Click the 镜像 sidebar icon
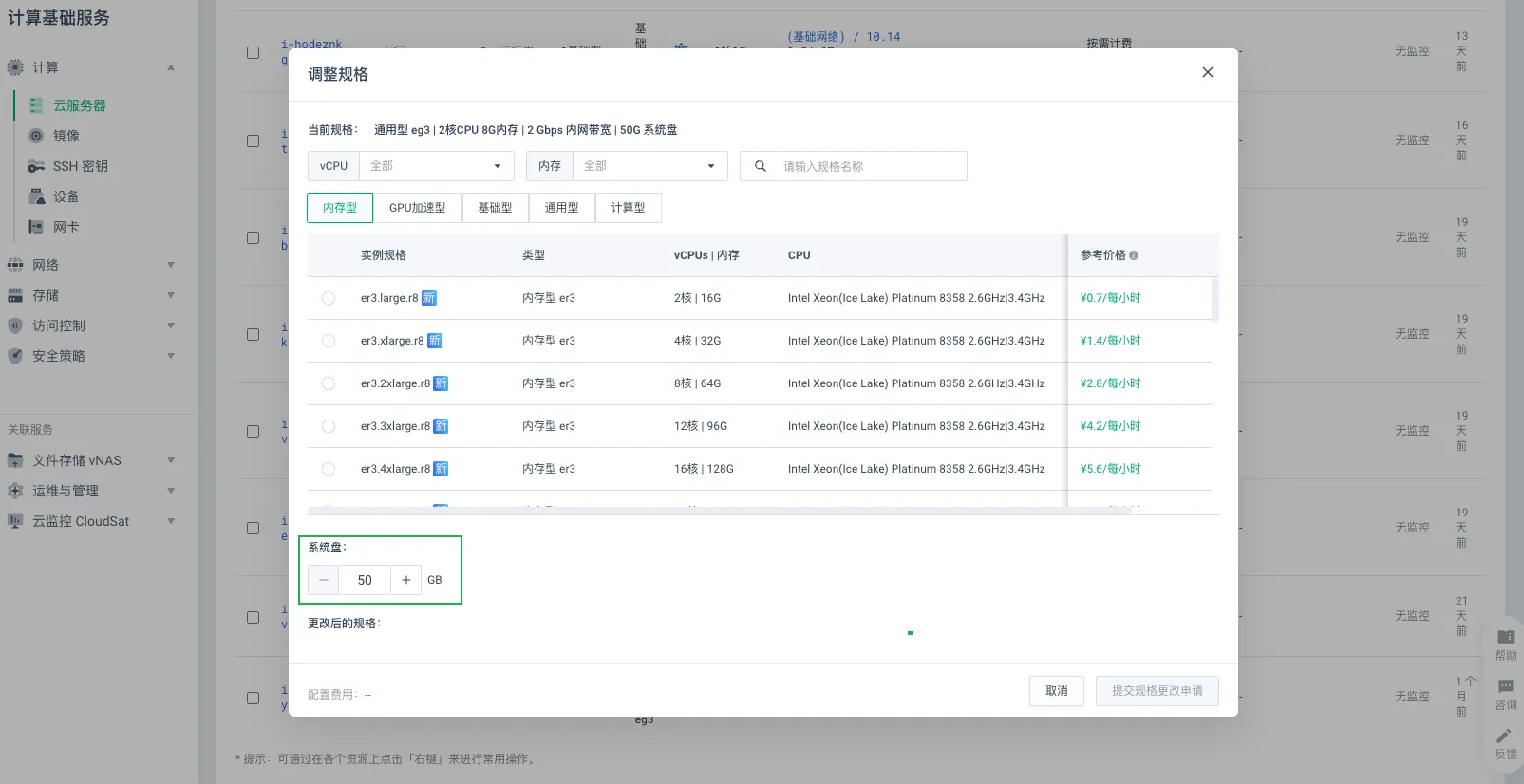The height and width of the screenshot is (784, 1524). coord(36,136)
